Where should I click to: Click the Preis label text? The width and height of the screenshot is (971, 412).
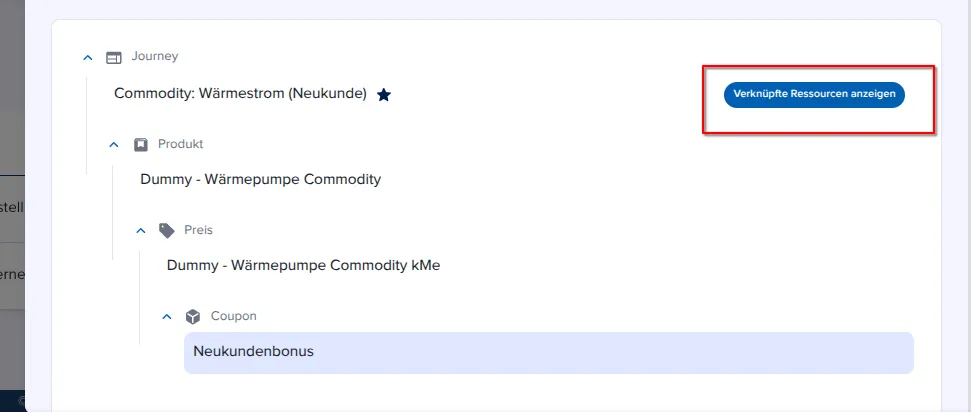[x=199, y=230]
